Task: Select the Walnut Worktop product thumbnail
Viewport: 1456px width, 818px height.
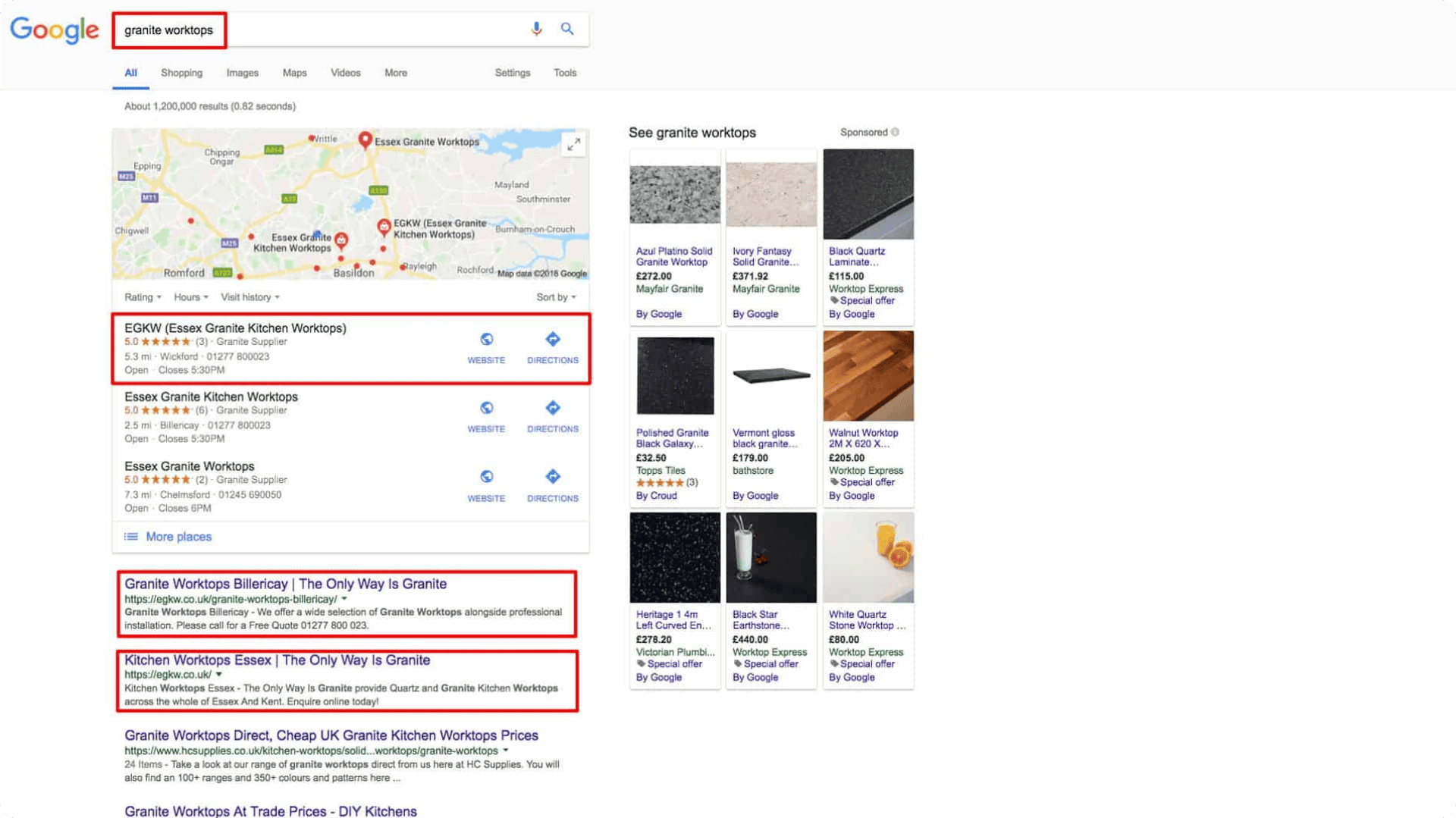Action: pos(868,376)
